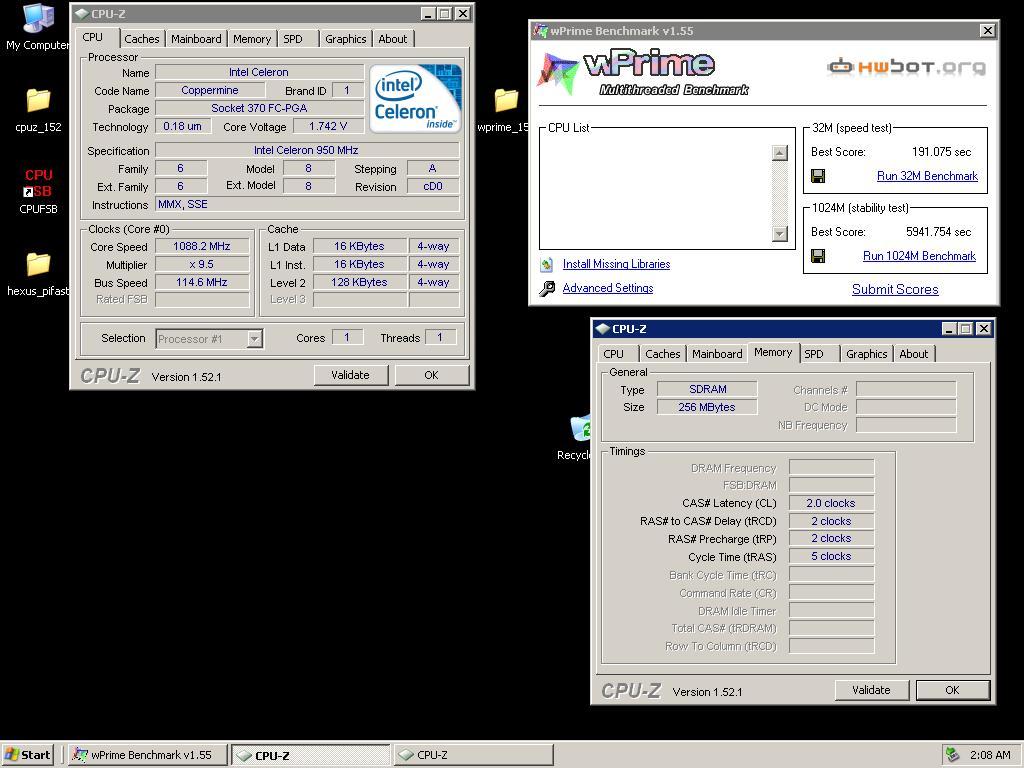Click the memory Type SDRAM field
The image size is (1024, 768).
click(707, 389)
